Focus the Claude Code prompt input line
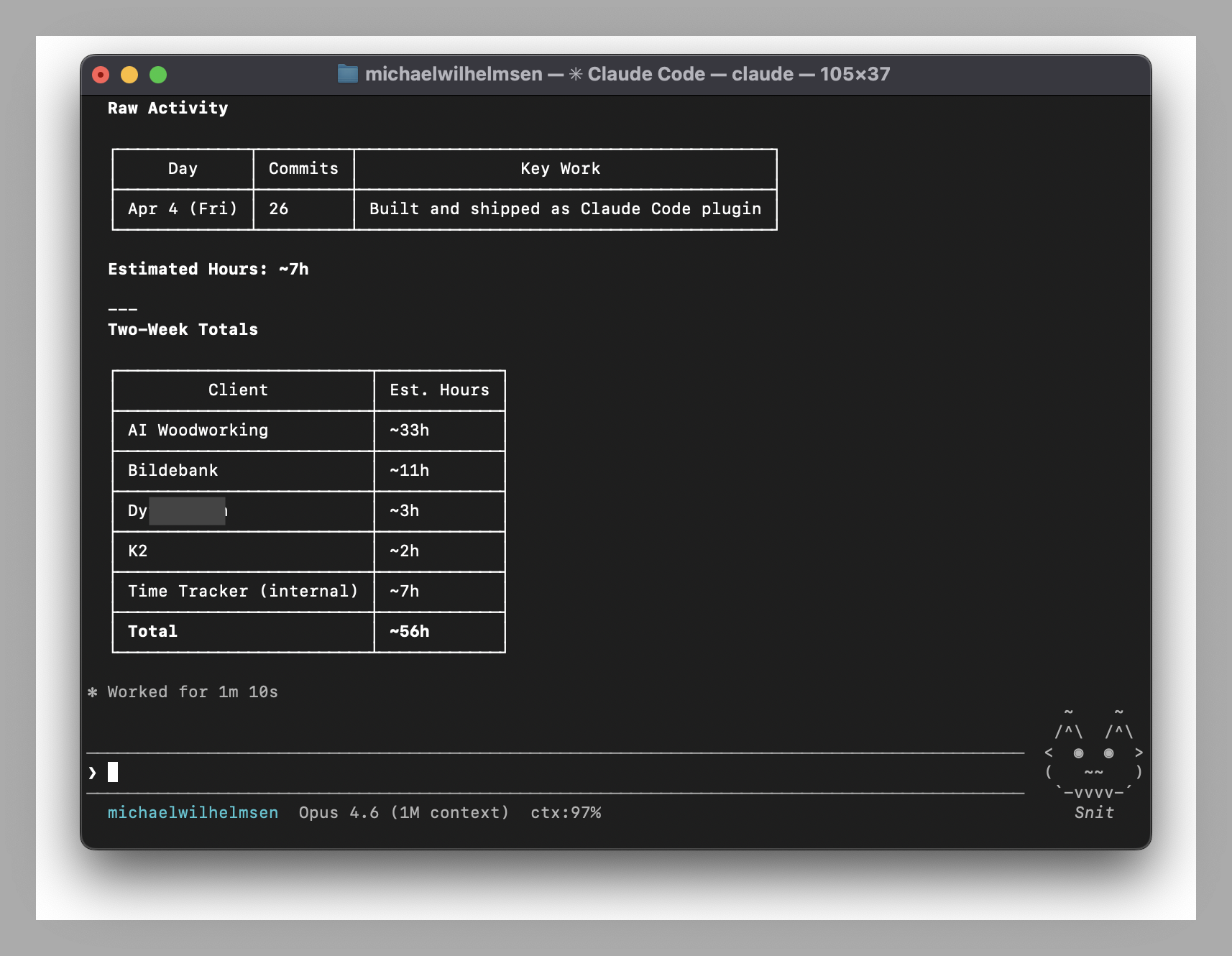Screen dimensions: 1232x956 point(561,773)
